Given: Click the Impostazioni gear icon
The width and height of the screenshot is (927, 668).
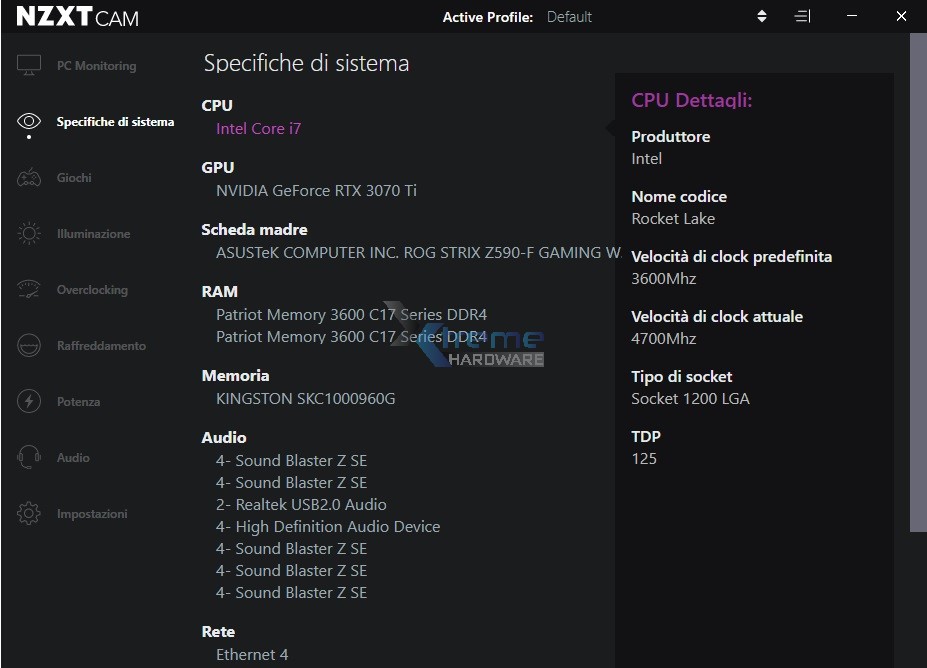Looking at the screenshot, I should coord(29,514).
